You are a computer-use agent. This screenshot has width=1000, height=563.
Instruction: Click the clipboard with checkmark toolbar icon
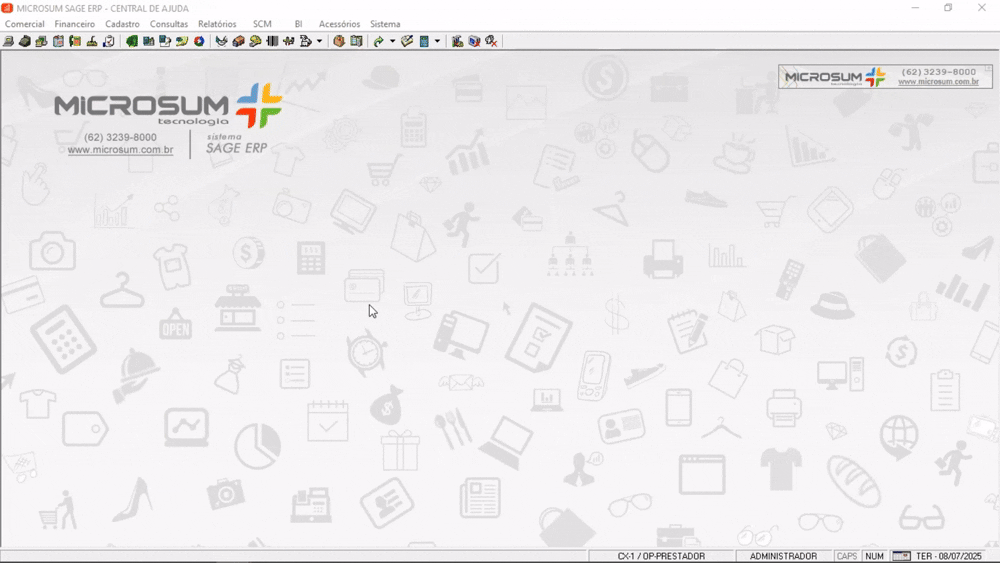point(109,41)
